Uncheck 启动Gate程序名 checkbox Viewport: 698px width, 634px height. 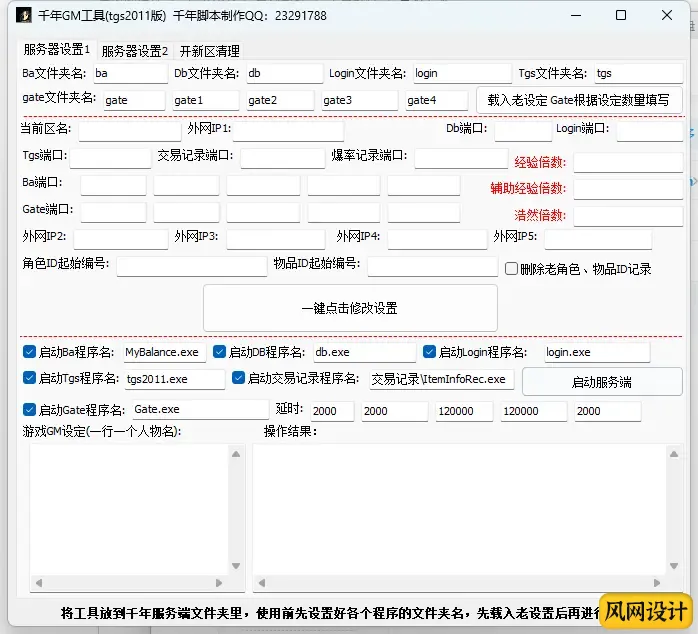[29, 409]
